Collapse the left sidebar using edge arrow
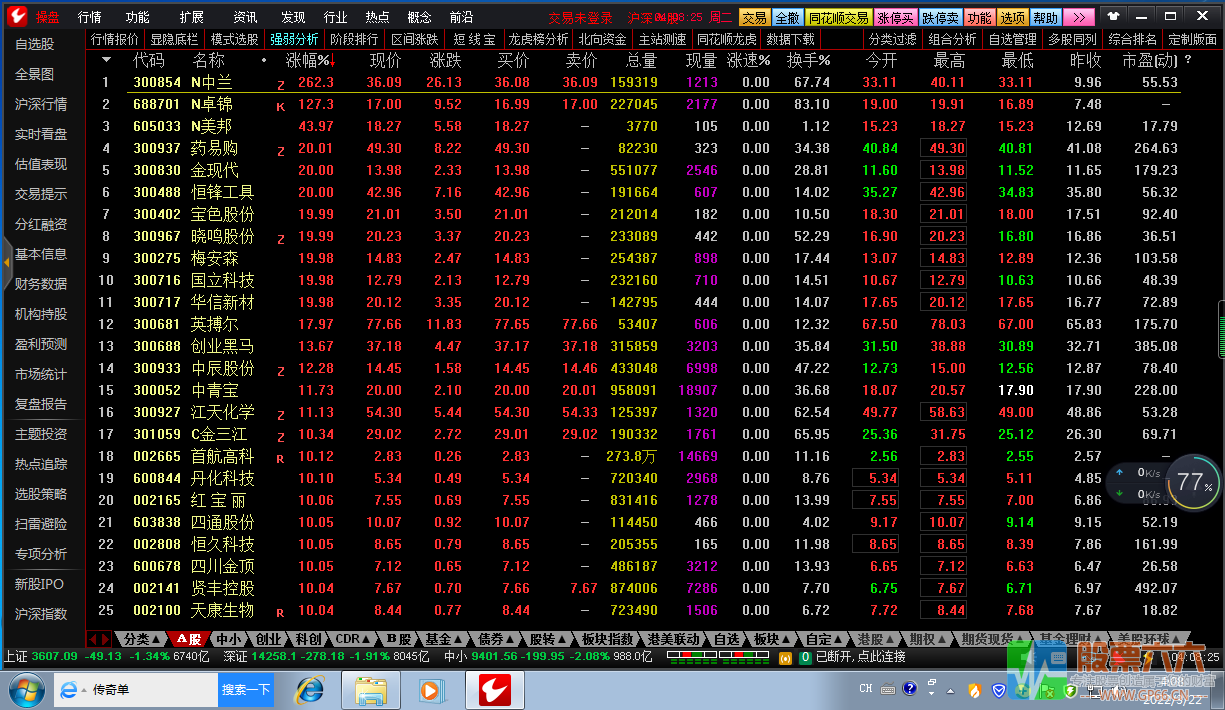 [x=6, y=262]
